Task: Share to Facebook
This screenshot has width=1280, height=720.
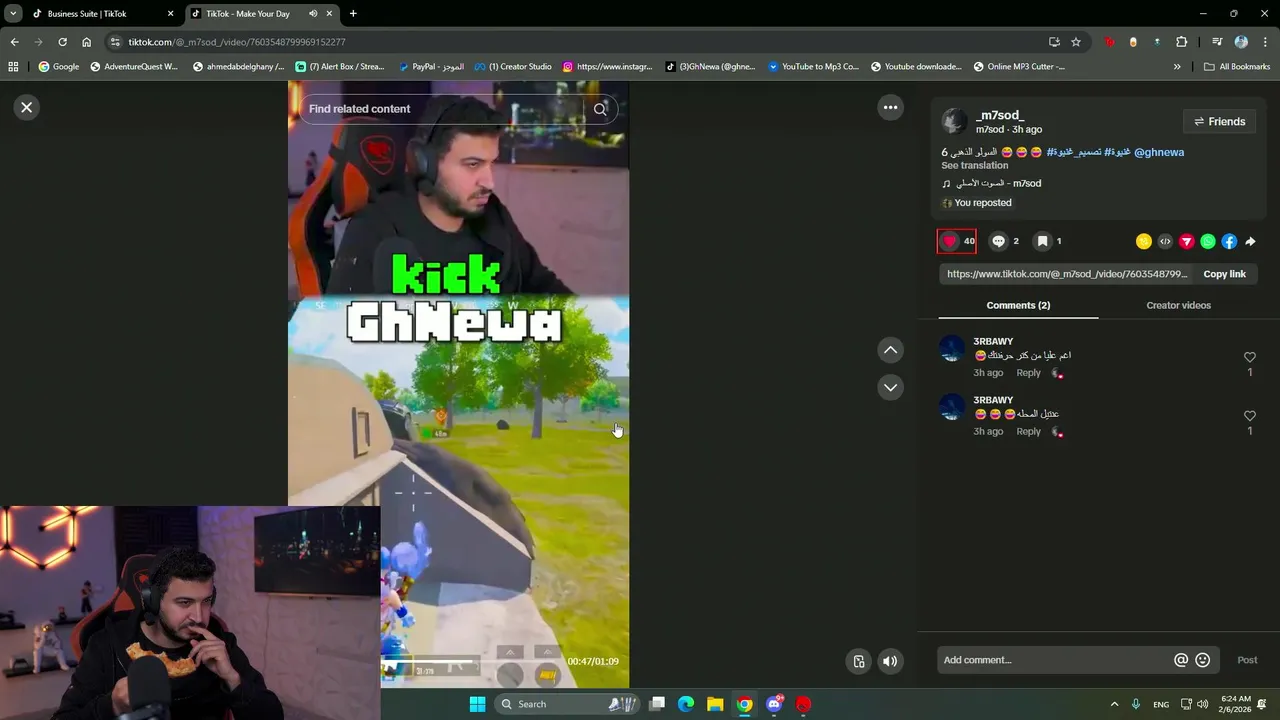Action: tap(1229, 241)
